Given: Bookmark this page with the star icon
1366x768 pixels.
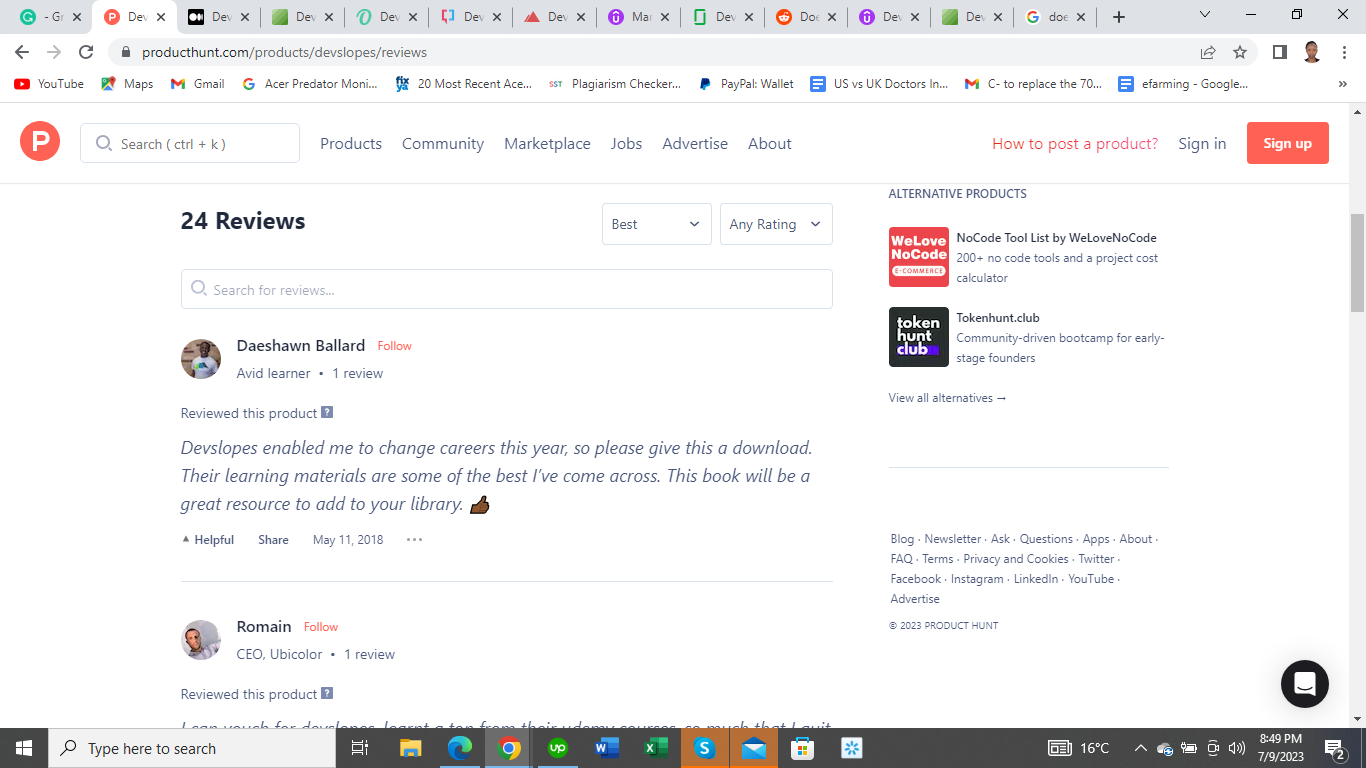Looking at the screenshot, I should 1240,52.
